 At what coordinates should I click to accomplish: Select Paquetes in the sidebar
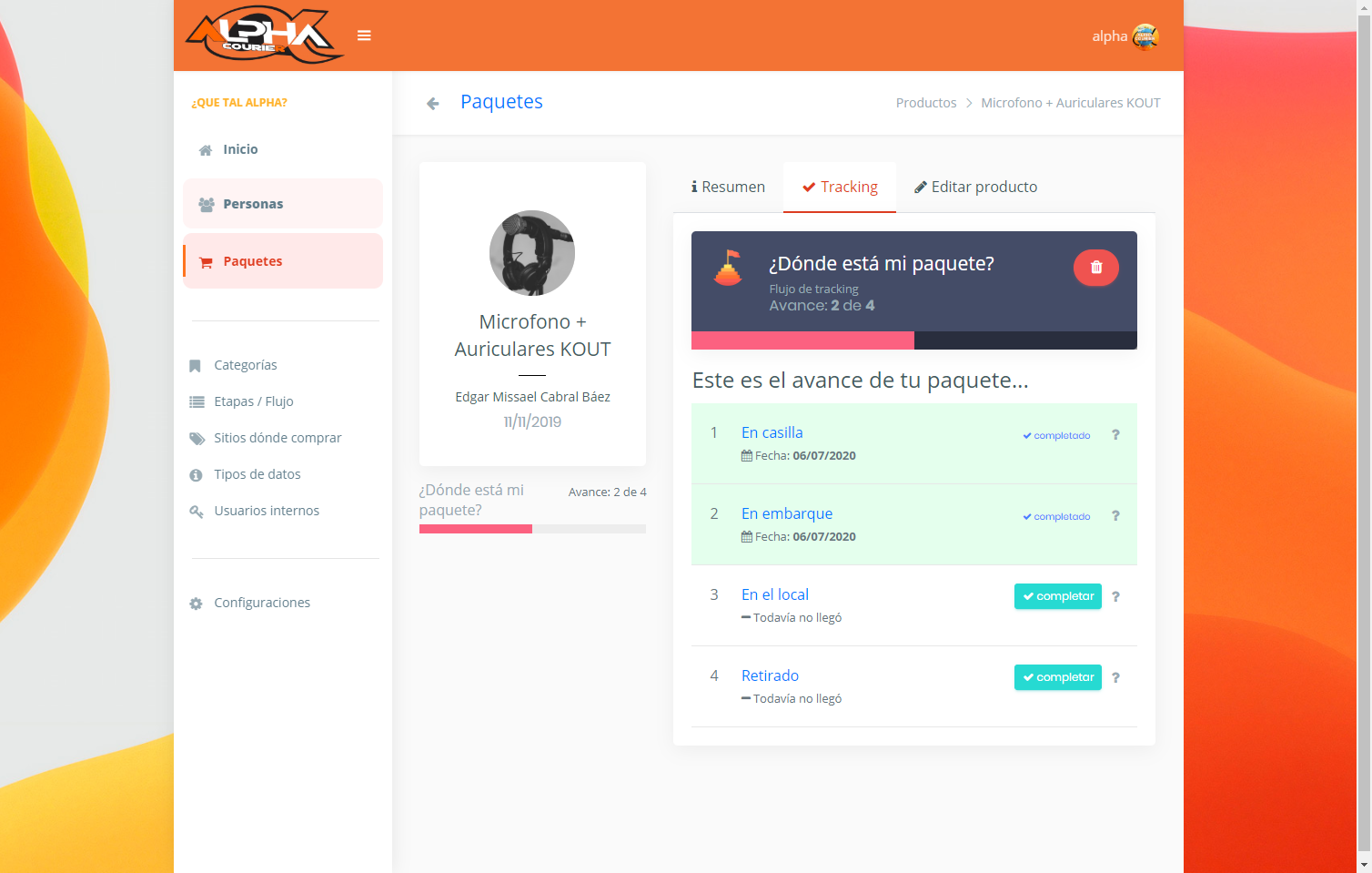(x=283, y=261)
